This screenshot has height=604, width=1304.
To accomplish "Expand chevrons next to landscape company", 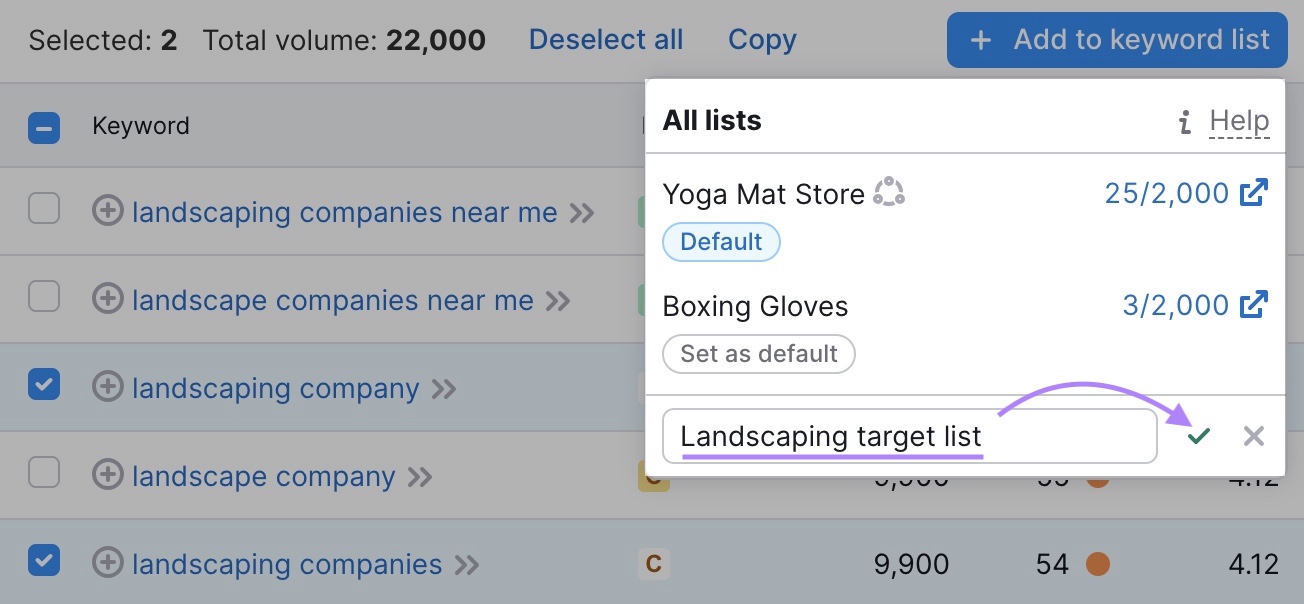I will click(420, 477).
